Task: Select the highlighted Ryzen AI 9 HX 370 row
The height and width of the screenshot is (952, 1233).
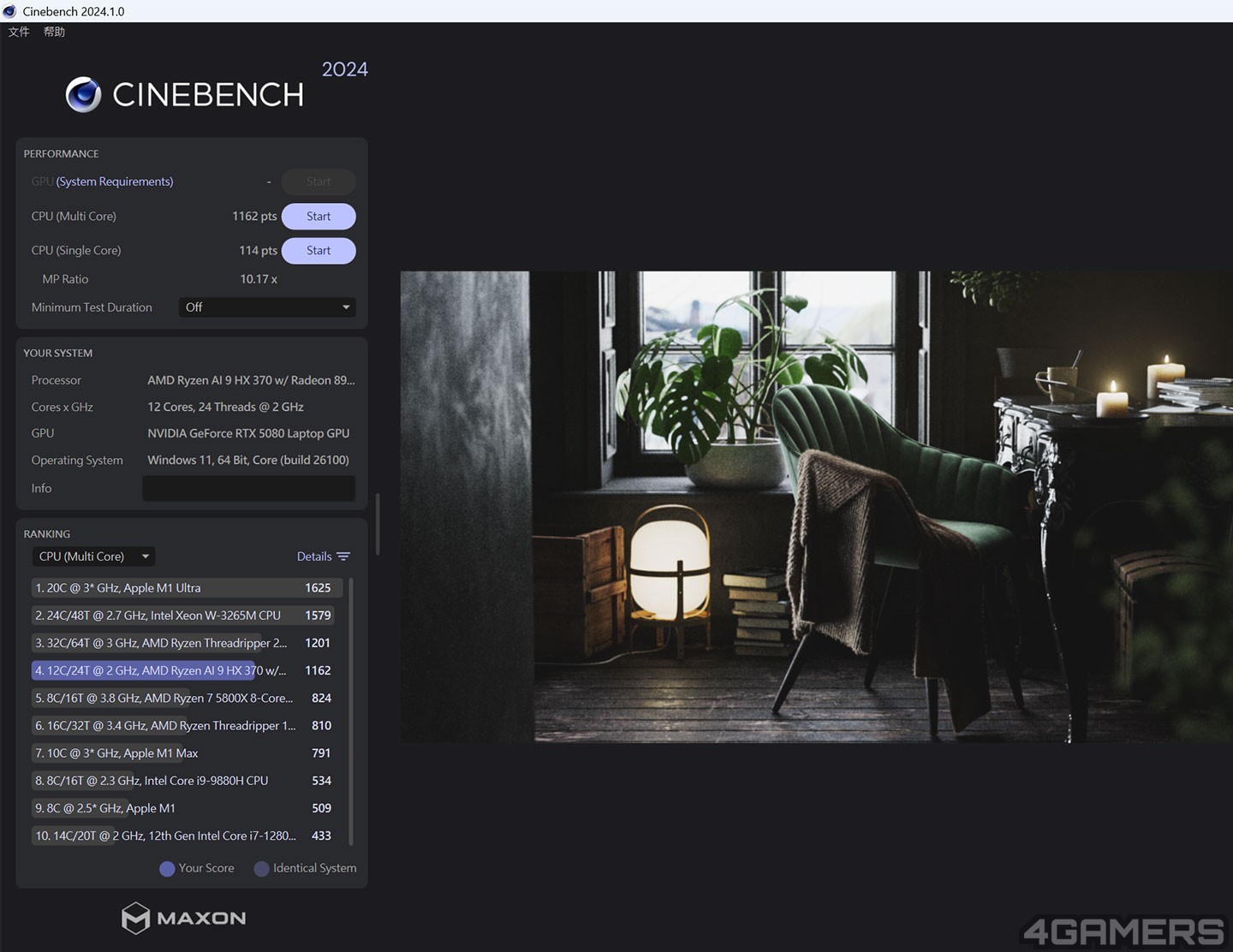Action: pos(187,670)
